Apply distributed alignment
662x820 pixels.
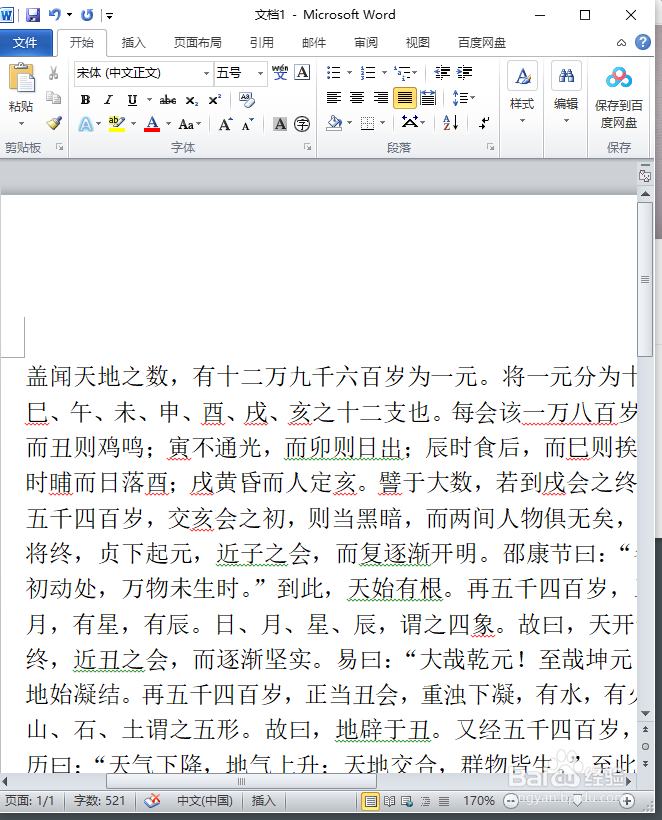[428, 98]
